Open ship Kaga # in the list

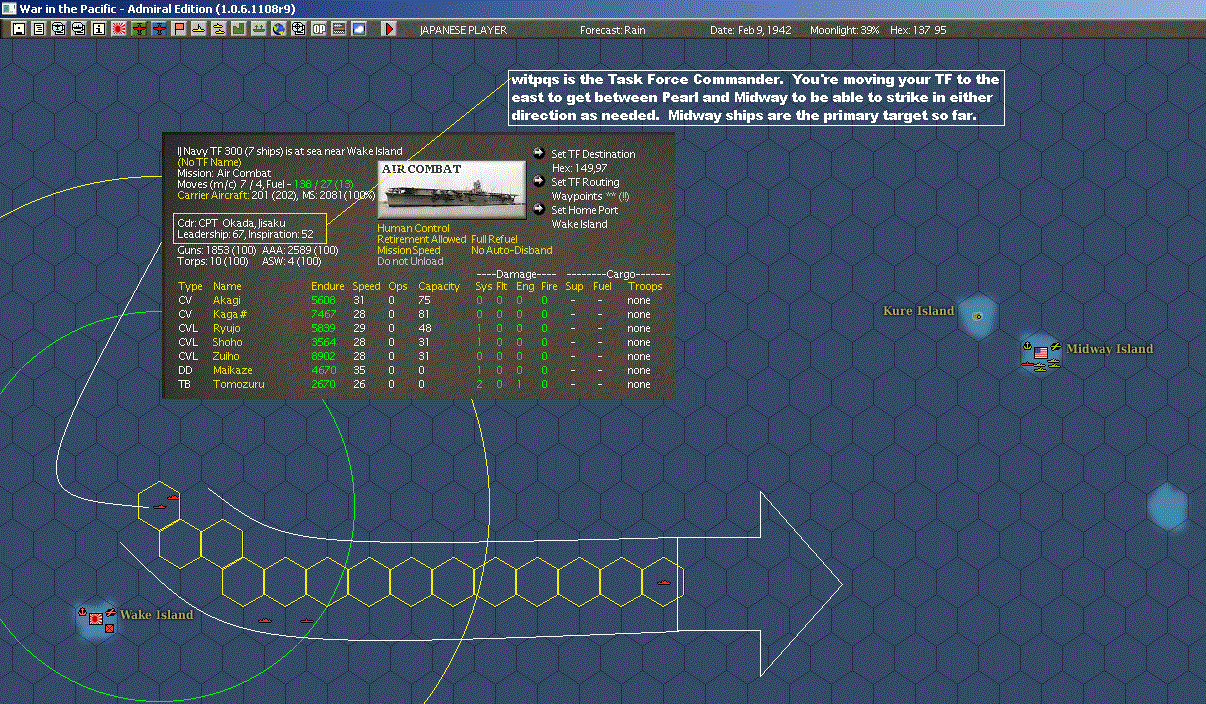pos(230,314)
